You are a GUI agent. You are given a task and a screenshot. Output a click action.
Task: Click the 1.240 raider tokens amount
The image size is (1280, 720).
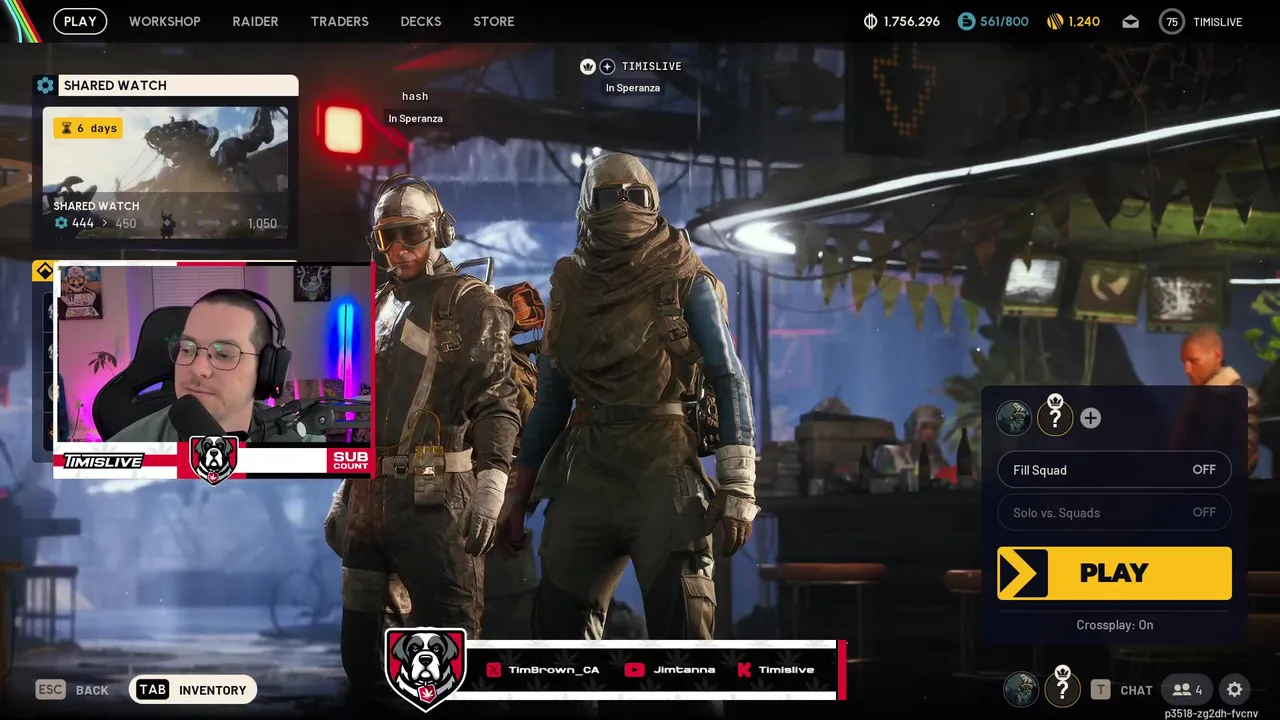(x=1084, y=21)
